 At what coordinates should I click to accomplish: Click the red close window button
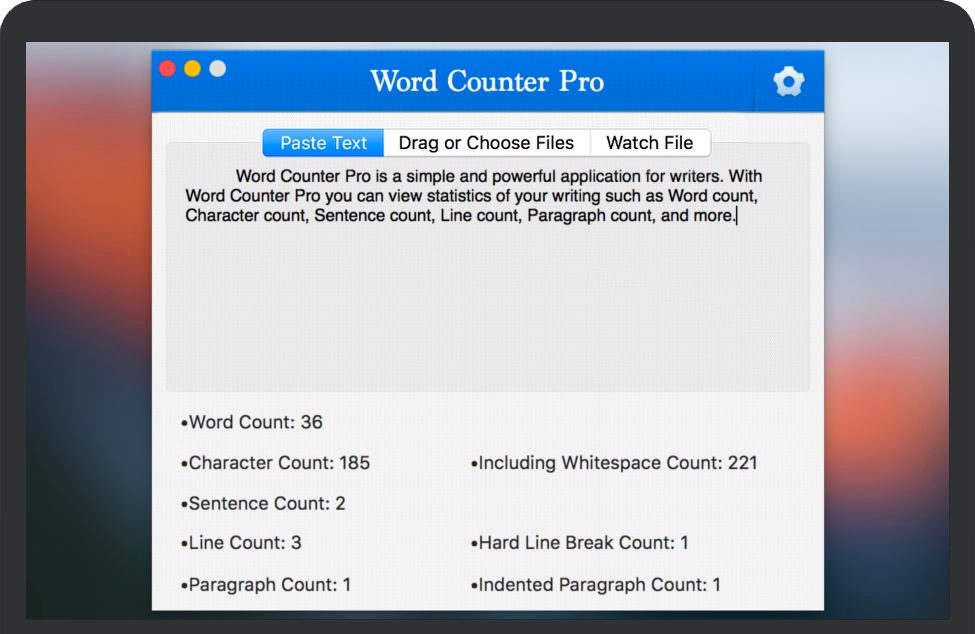(x=168, y=69)
